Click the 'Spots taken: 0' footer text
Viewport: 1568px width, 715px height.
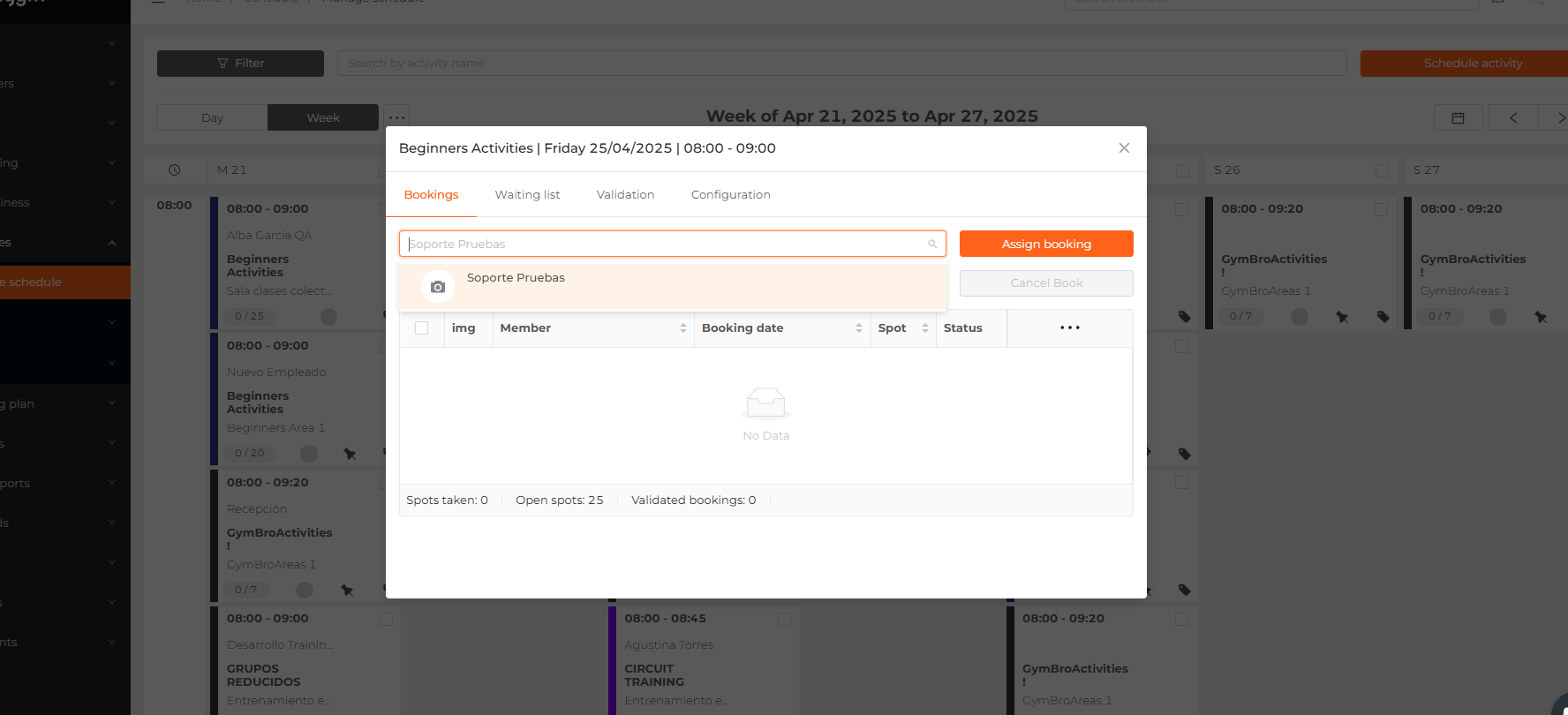pos(447,500)
